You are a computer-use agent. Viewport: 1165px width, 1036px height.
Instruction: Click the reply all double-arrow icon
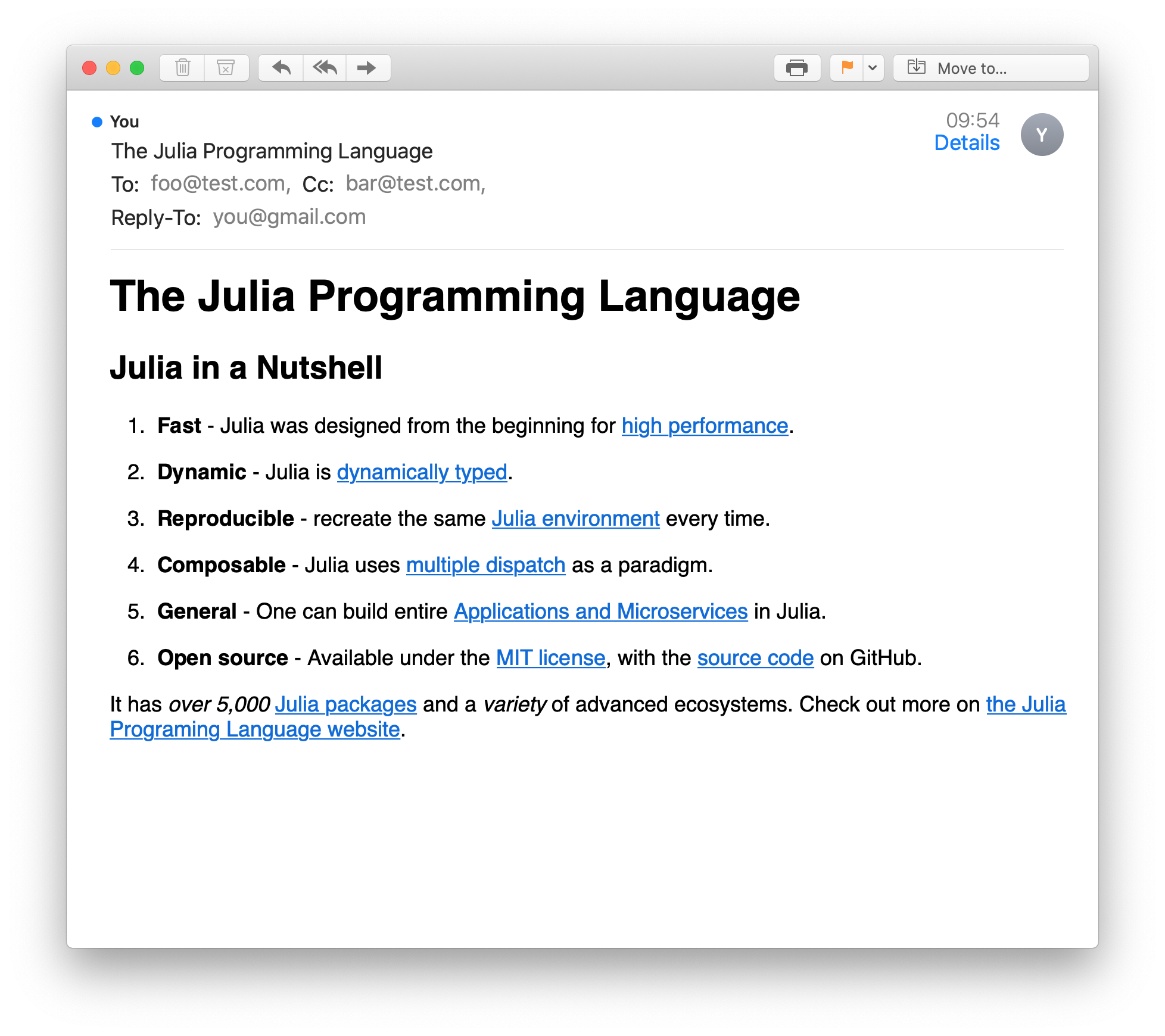[x=325, y=68]
